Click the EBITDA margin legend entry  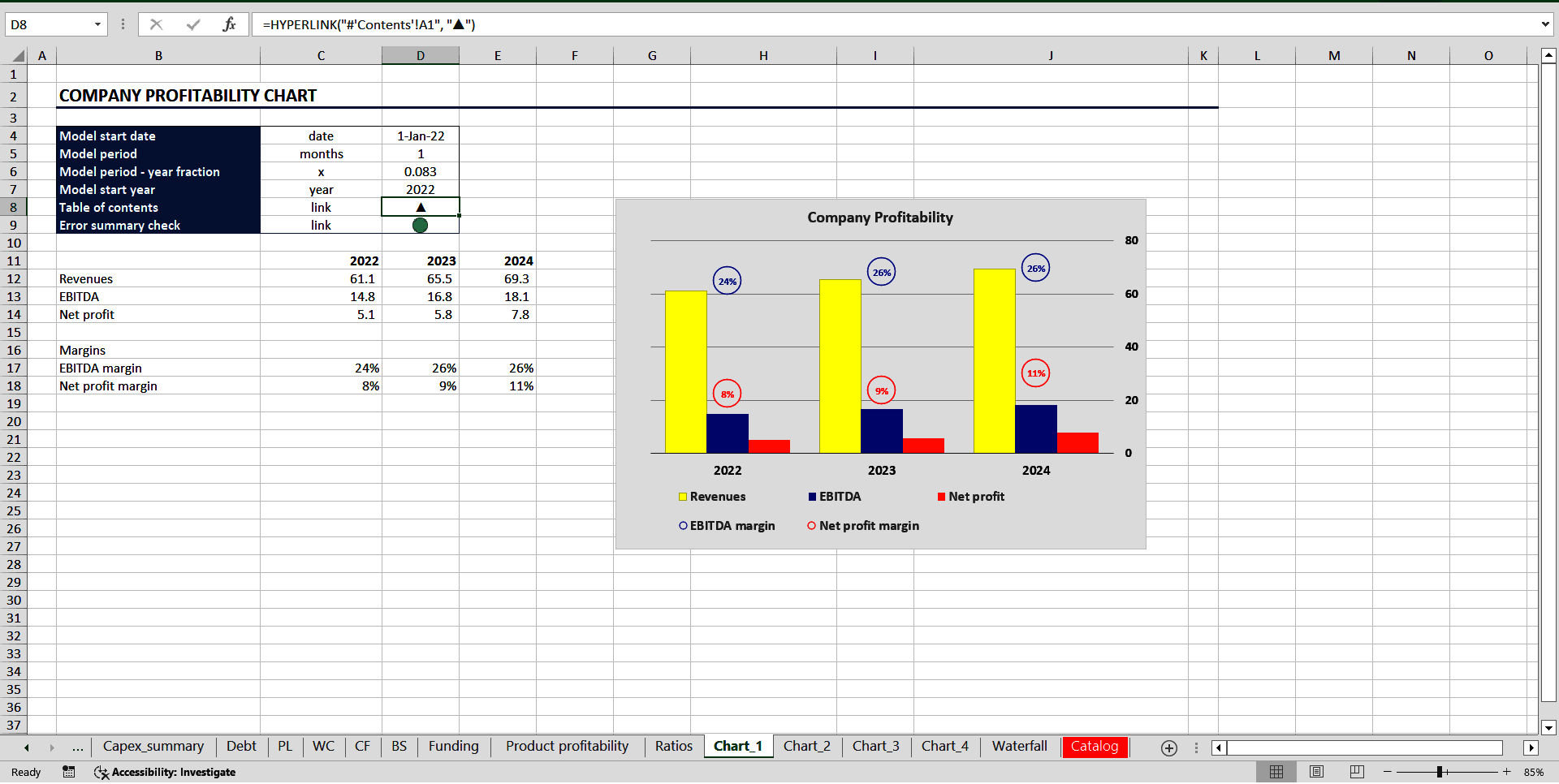[x=727, y=526]
